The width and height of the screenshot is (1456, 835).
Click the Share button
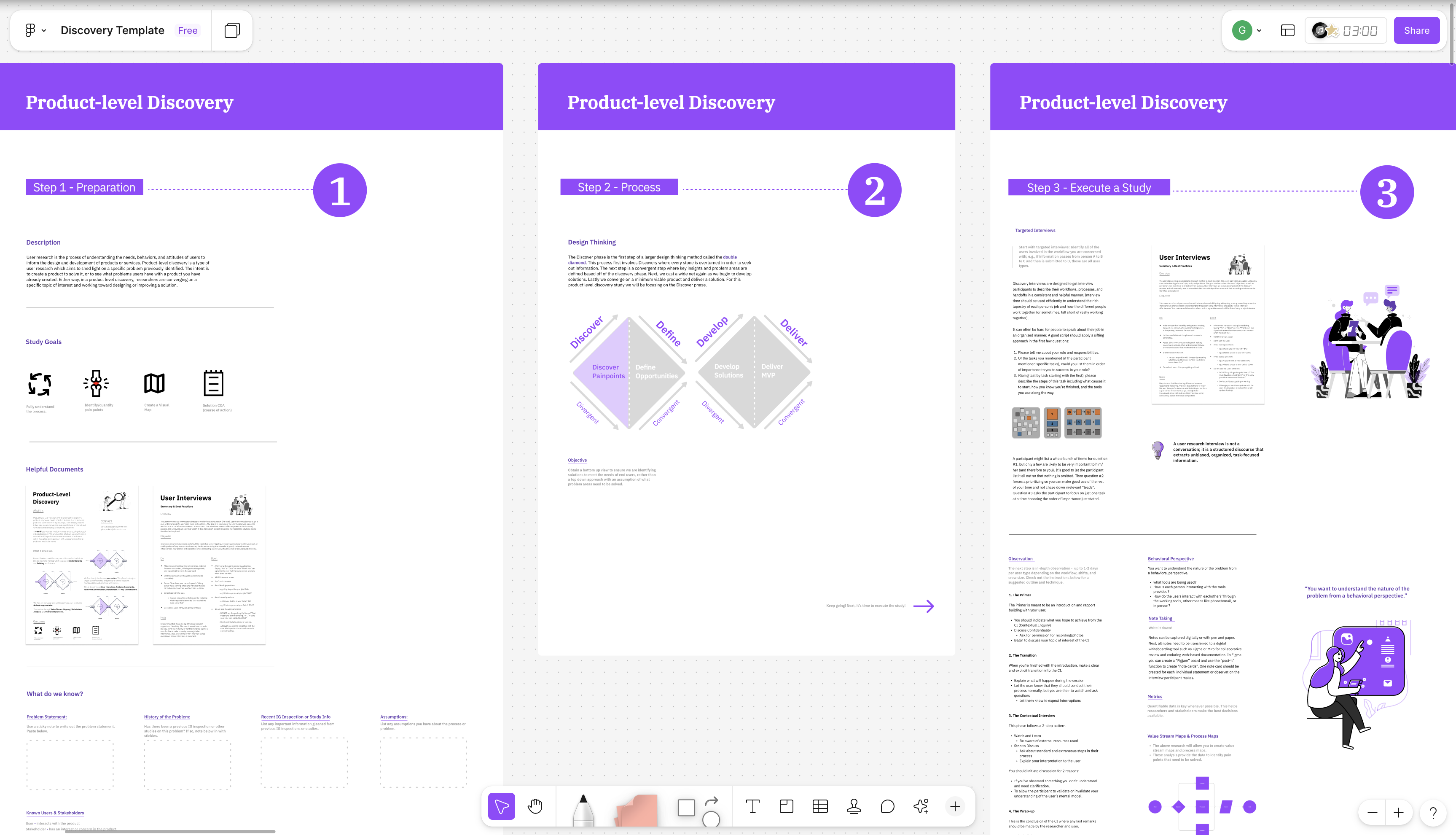pyautogui.click(x=1416, y=30)
